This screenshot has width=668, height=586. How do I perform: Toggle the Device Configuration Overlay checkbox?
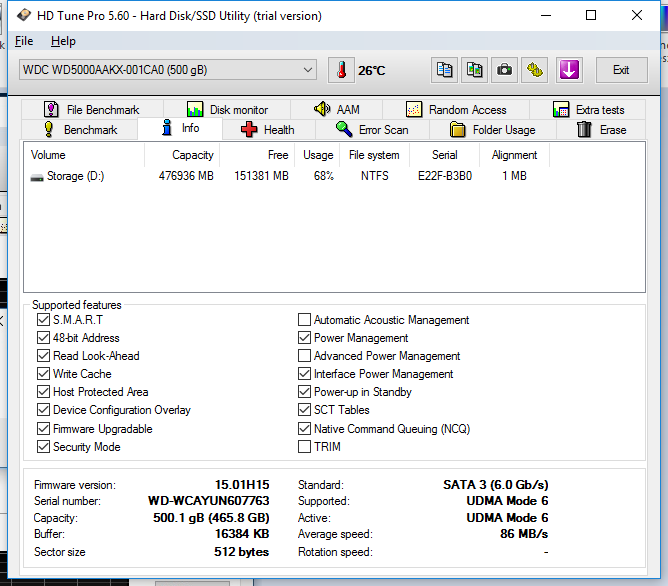tap(43, 410)
